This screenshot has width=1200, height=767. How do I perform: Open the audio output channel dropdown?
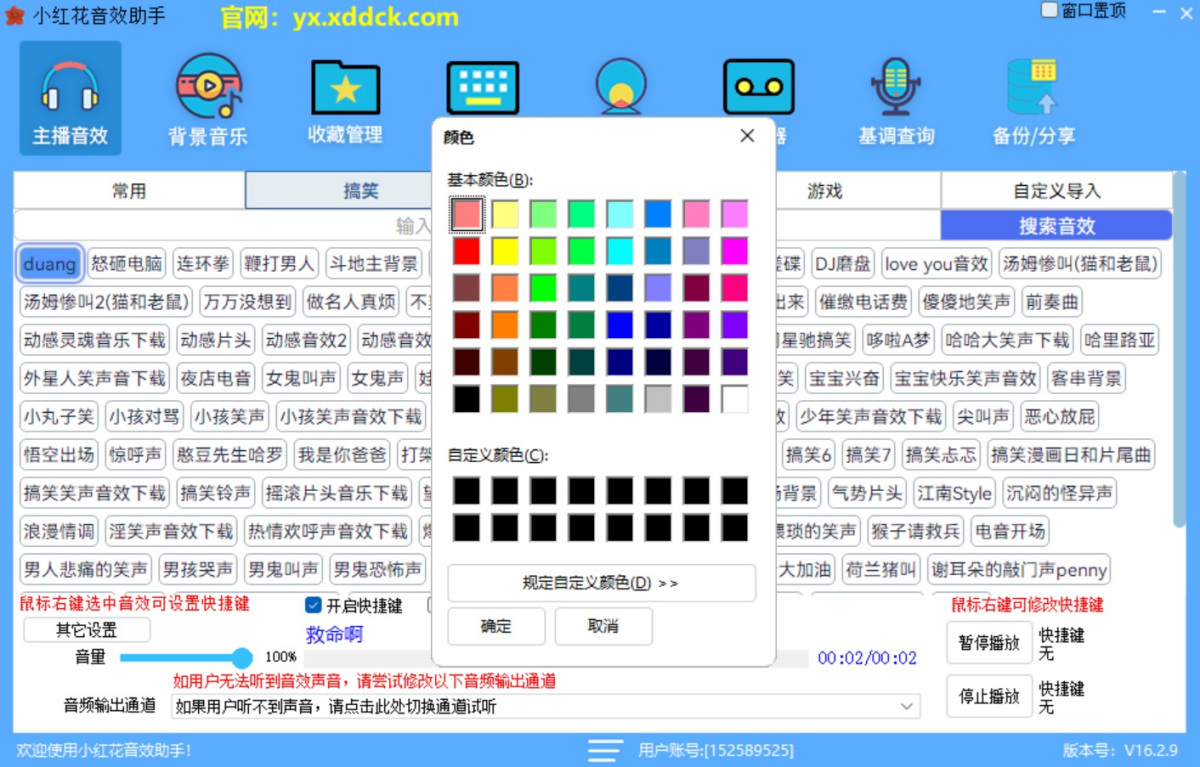(906, 705)
